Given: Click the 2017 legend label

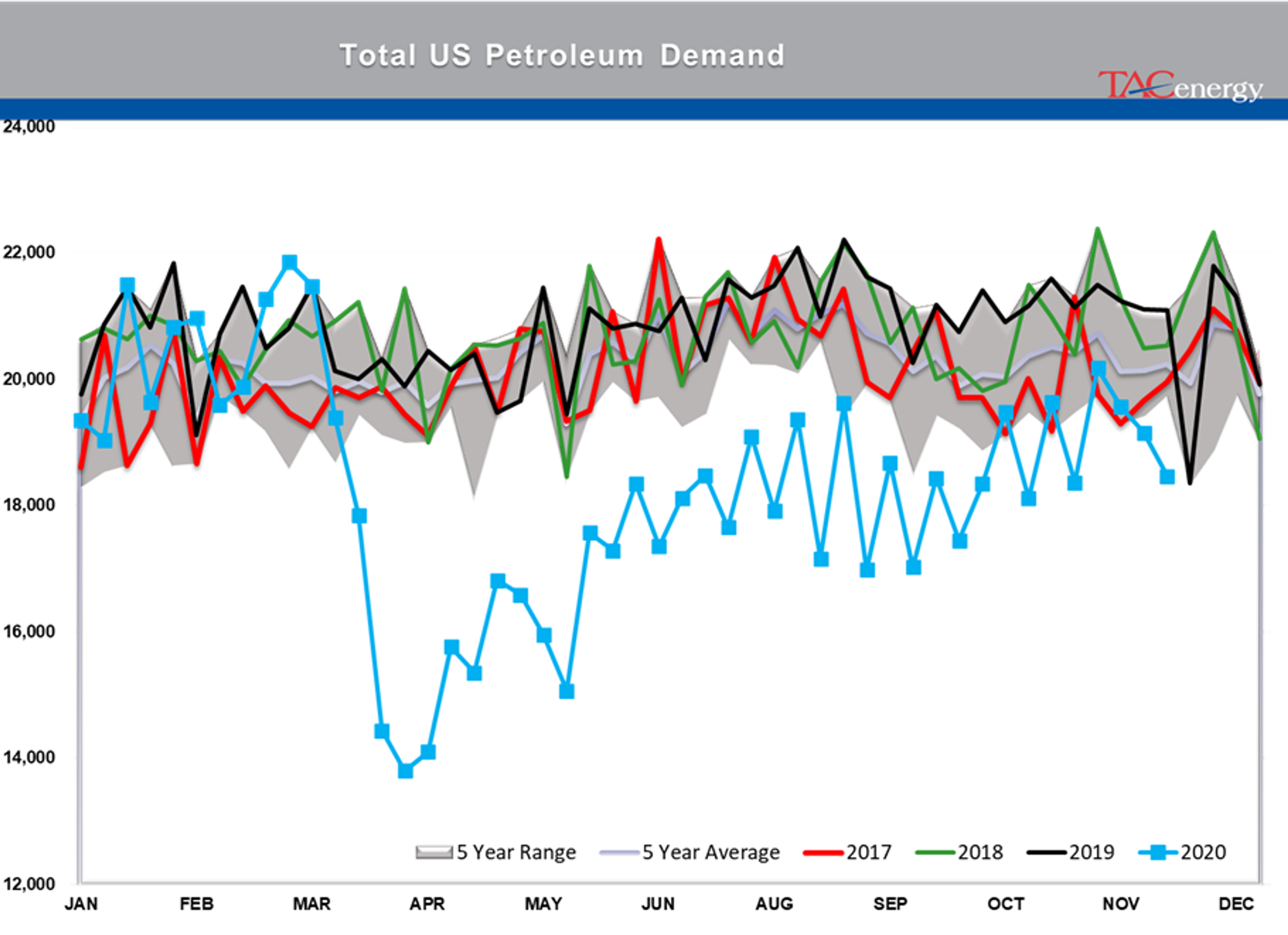Looking at the screenshot, I should [869, 852].
